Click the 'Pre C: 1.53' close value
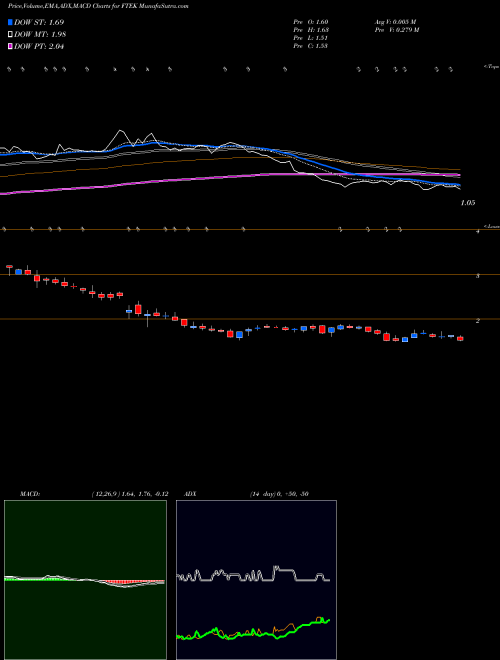This screenshot has height=660, width=500. pos(311,46)
